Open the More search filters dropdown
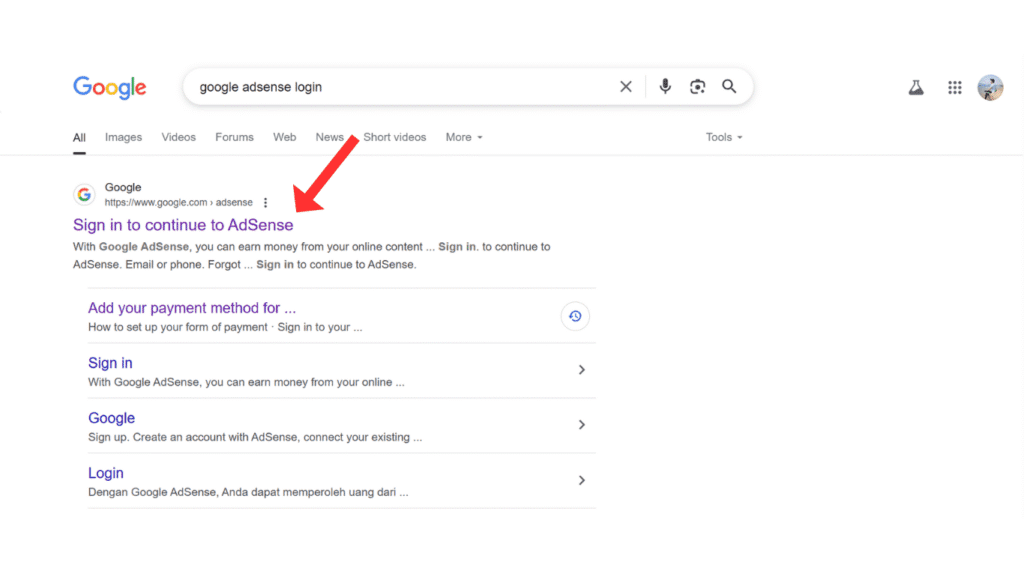Screen dimensions: 1024x576 464,137
